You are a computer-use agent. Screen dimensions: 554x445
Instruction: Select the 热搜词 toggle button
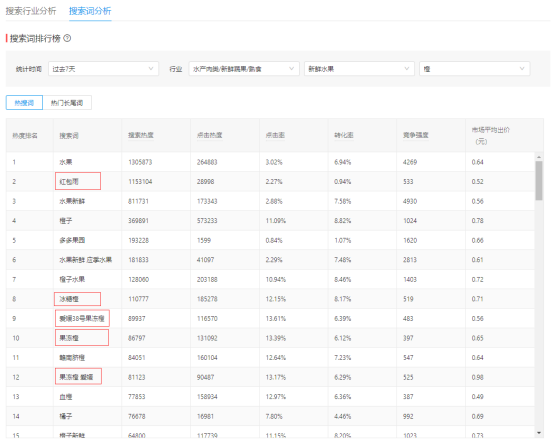click(24, 103)
